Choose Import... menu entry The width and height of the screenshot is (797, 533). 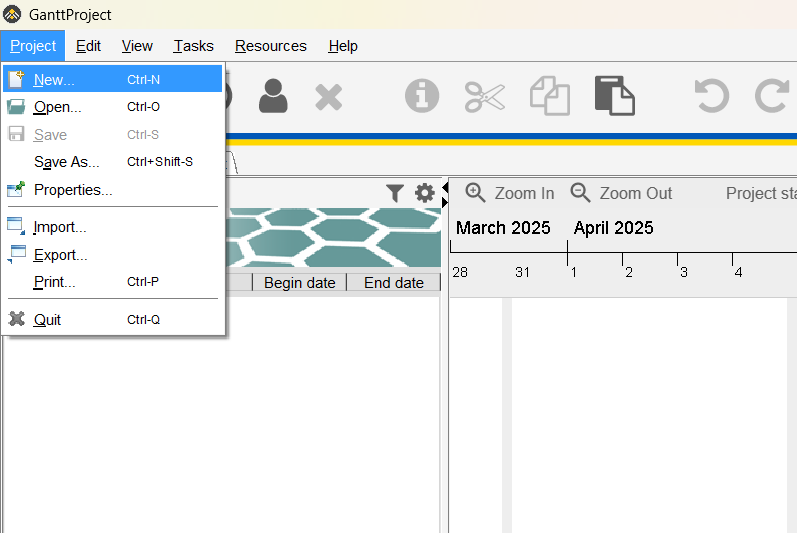tap(112, 227)
